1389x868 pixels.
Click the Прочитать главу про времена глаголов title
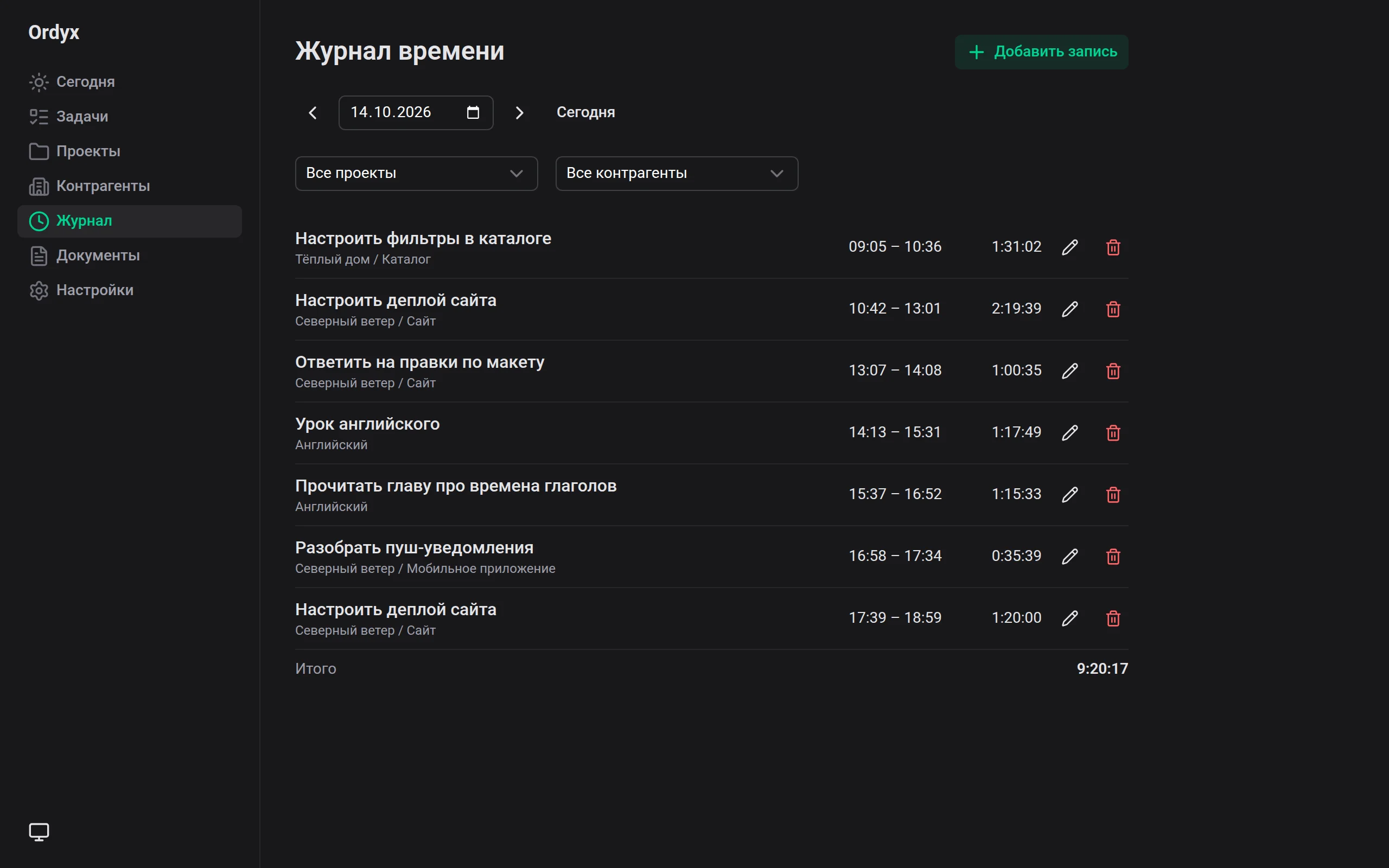point(456,486)
